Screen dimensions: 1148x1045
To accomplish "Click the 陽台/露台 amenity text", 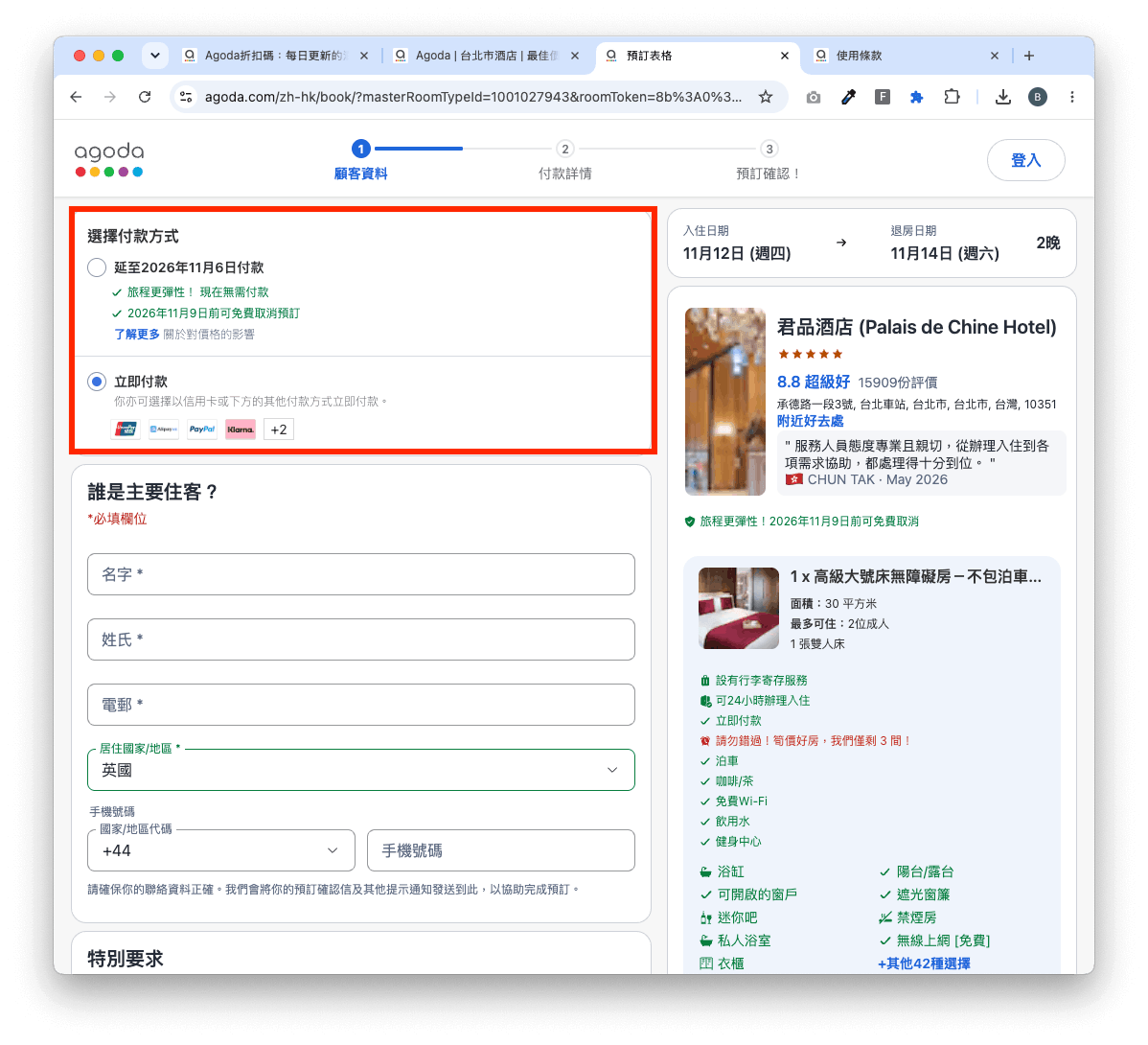I will [x=926, y=871].
